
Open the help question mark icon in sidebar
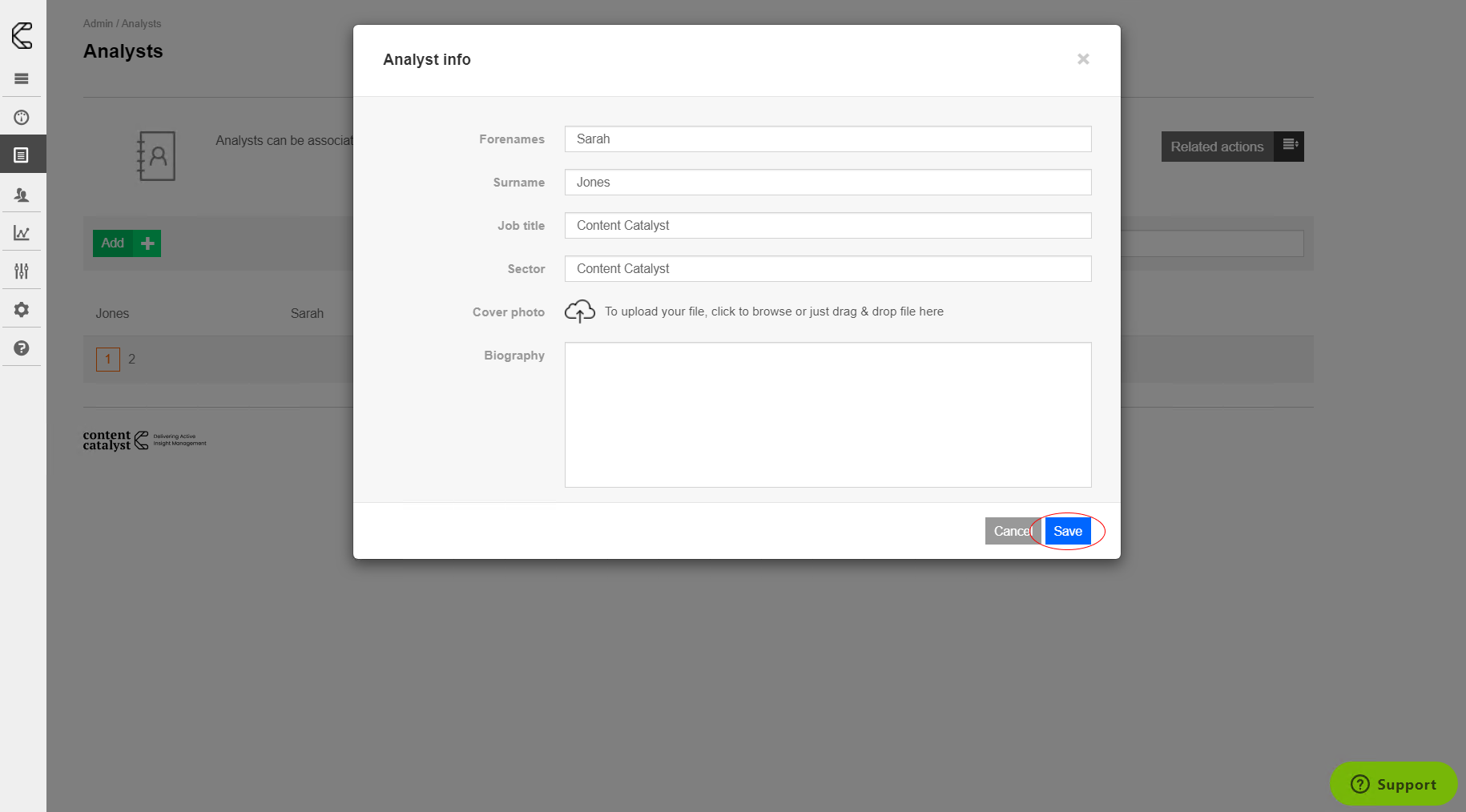(x=22, y=348)
